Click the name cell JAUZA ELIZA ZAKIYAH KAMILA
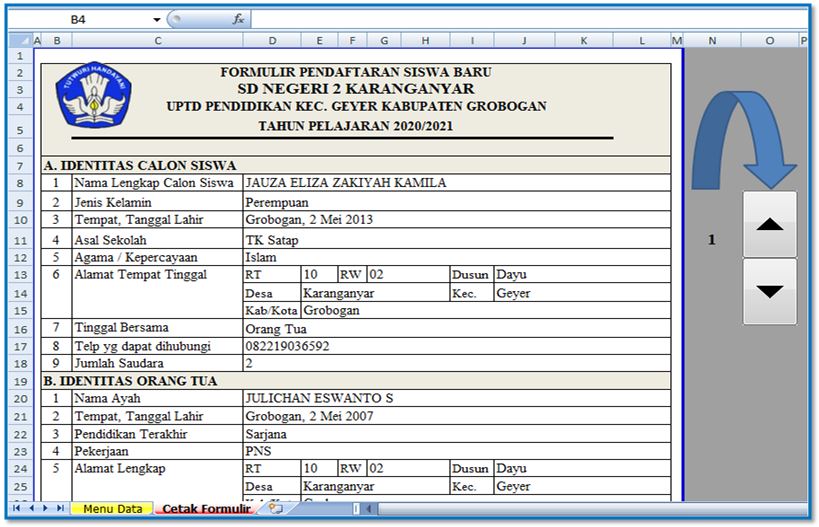The width and height of the screenshot is (819, 527). 457,183
